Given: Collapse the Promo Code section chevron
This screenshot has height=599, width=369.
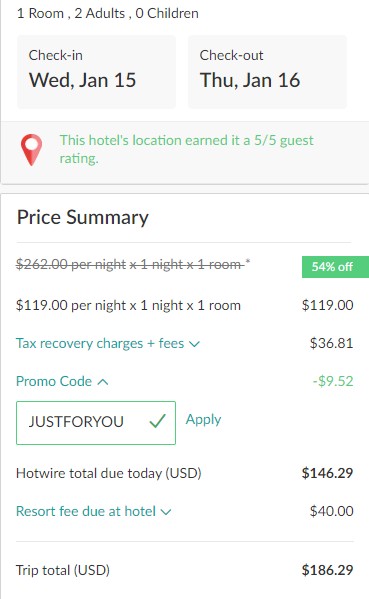Looking at the screenshot, I should (x=103, y=382).
